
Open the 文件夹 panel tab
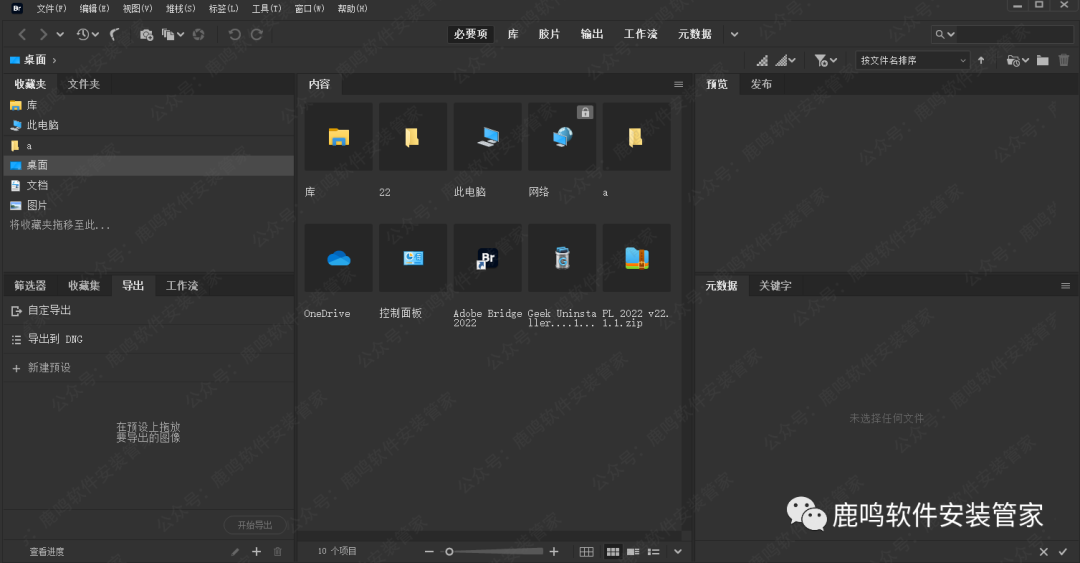pos(83,84)
